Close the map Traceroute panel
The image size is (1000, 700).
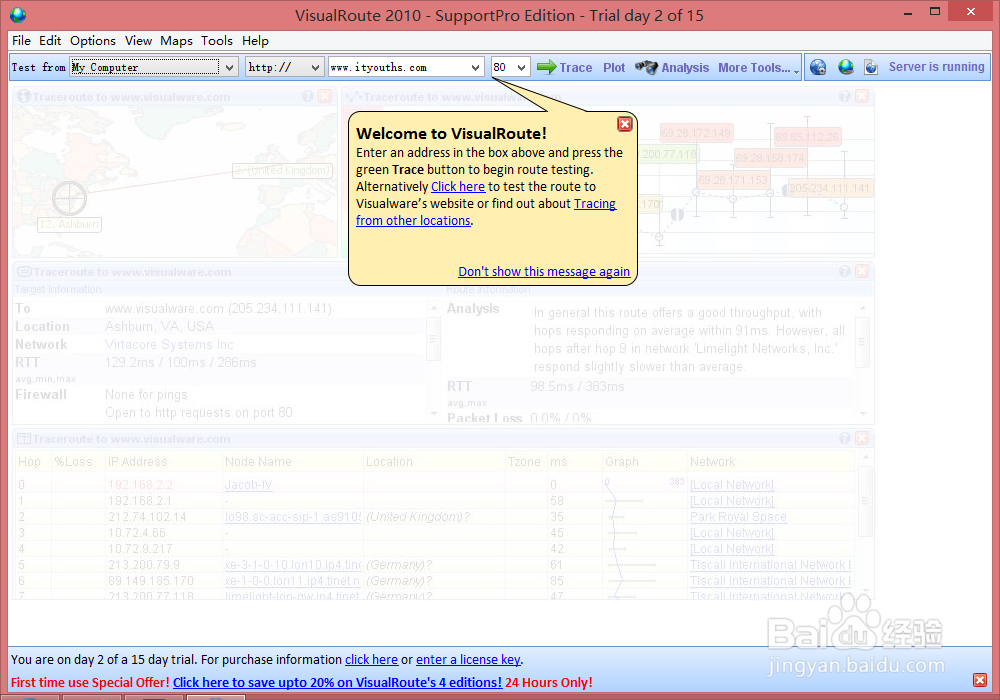(325, 96)
